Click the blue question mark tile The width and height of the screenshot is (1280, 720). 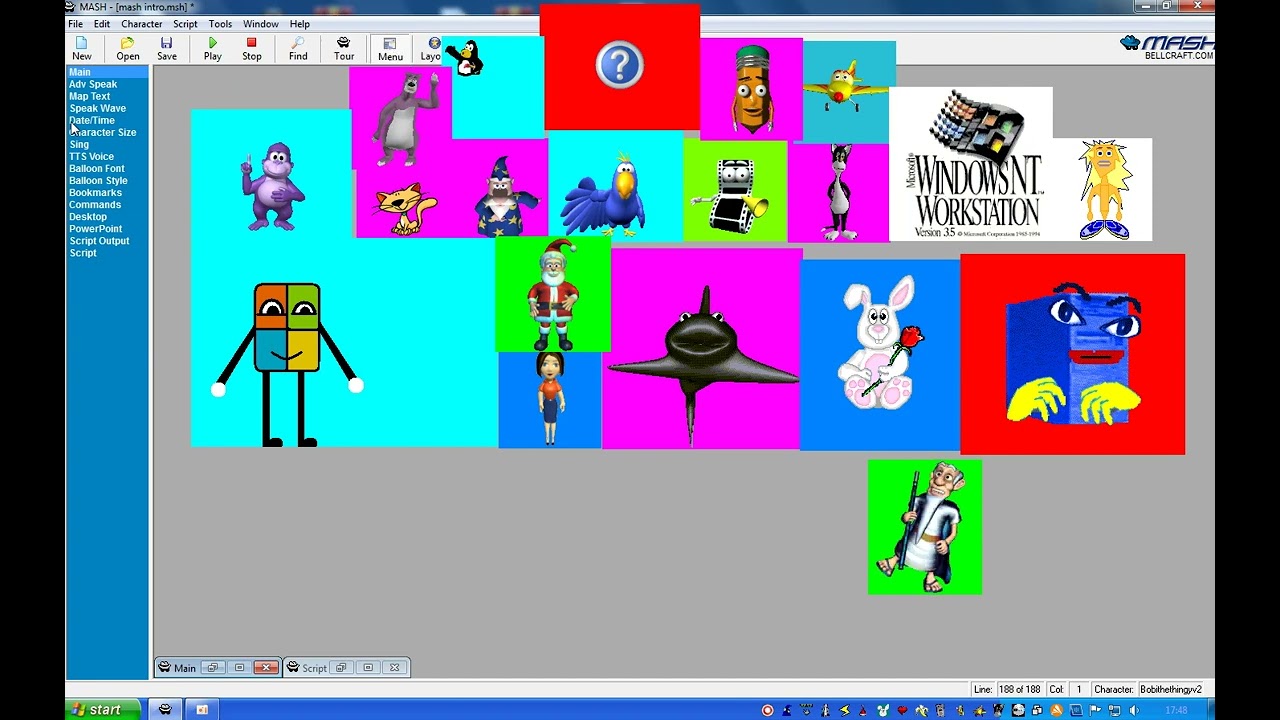pyautogui.click(x=620, y=67)
